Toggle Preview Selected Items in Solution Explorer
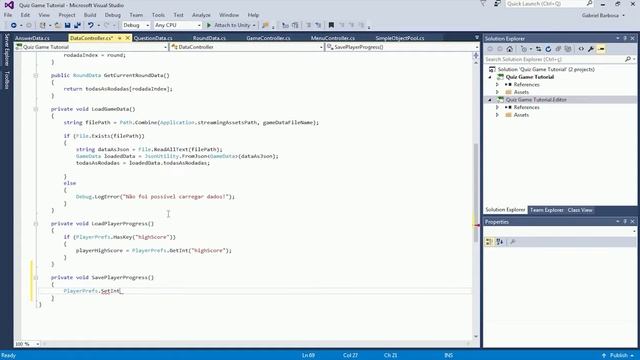 tap(601, 49)
